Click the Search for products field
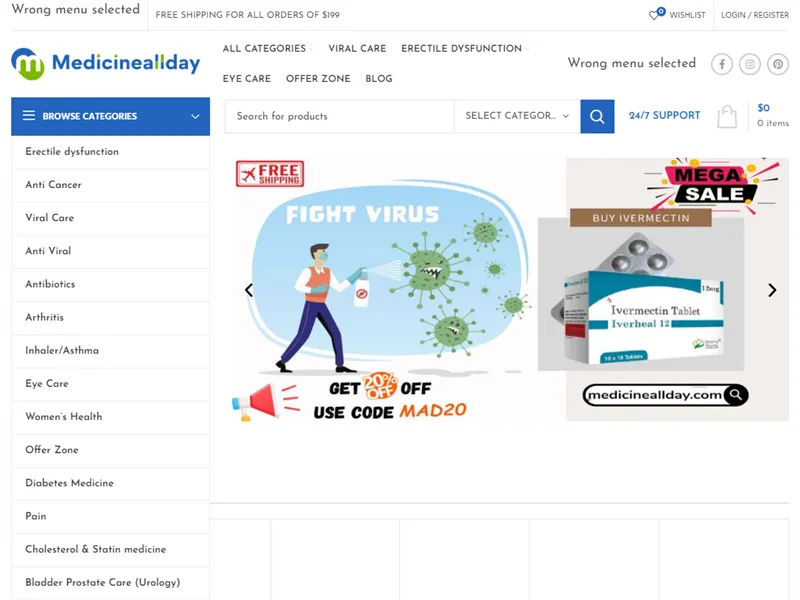This screenshot has height=600, width=800. [340, 116]
